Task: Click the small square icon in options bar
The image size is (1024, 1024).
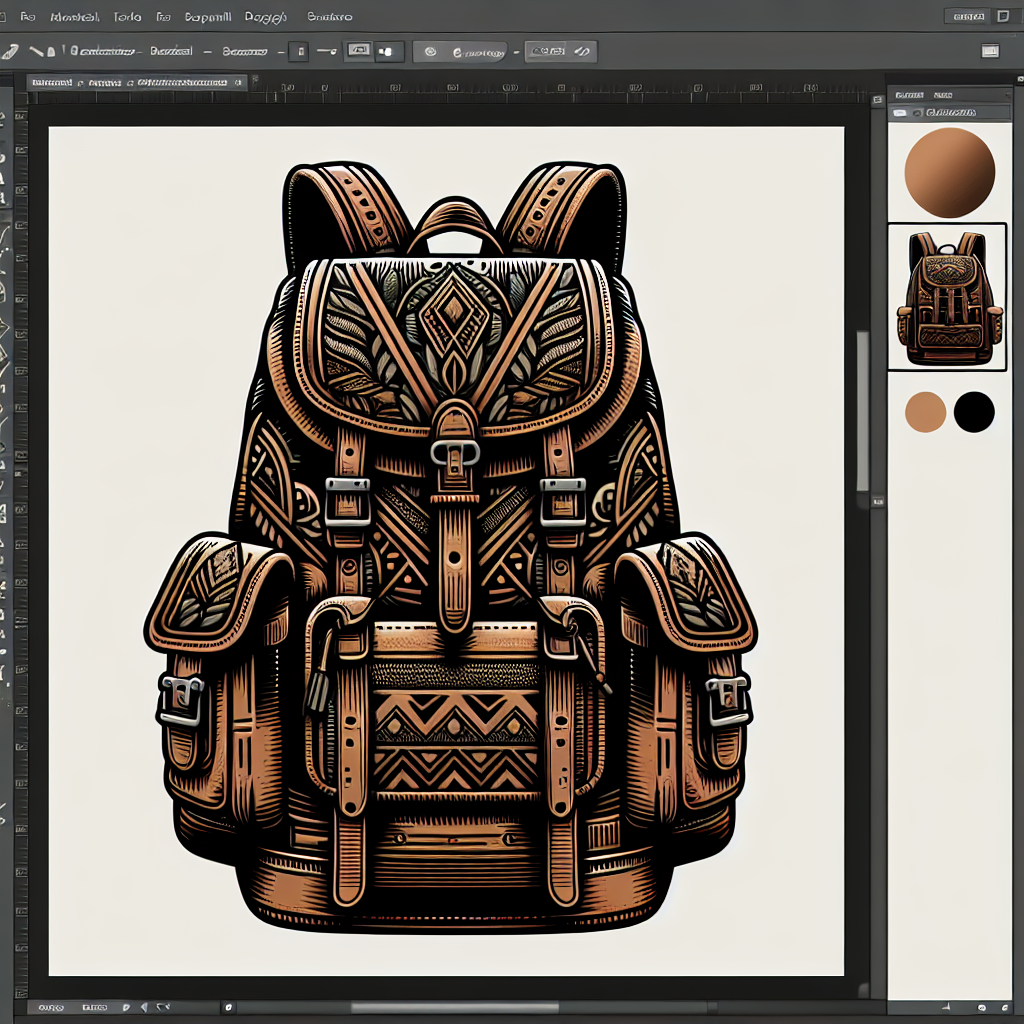Action: pos(298,51)
